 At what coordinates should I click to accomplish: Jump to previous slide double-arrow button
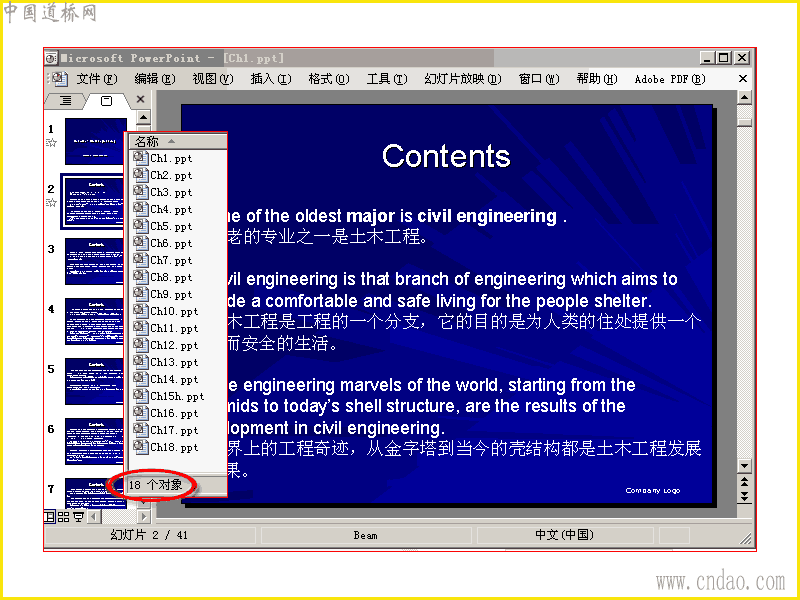[744, 482]
